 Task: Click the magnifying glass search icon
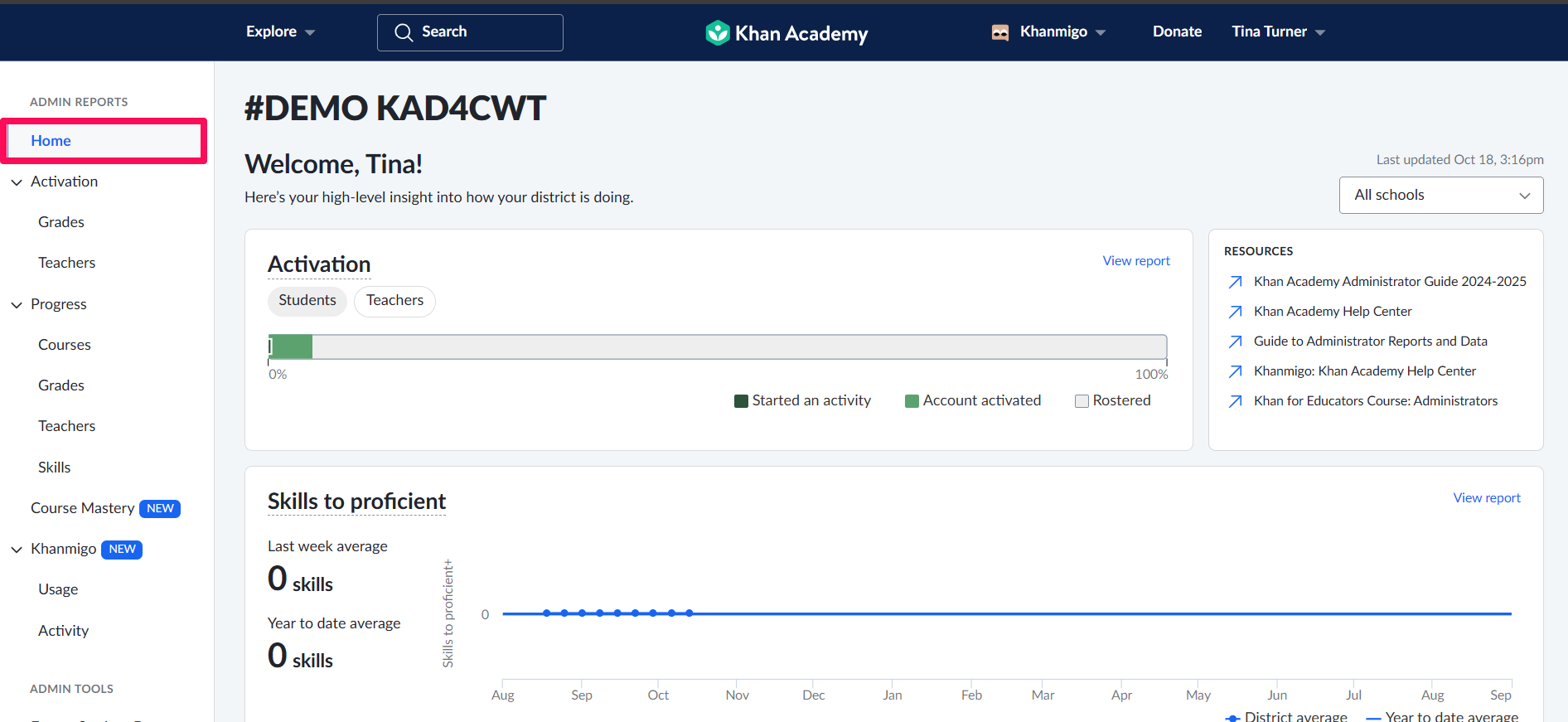tap(404, 32)
